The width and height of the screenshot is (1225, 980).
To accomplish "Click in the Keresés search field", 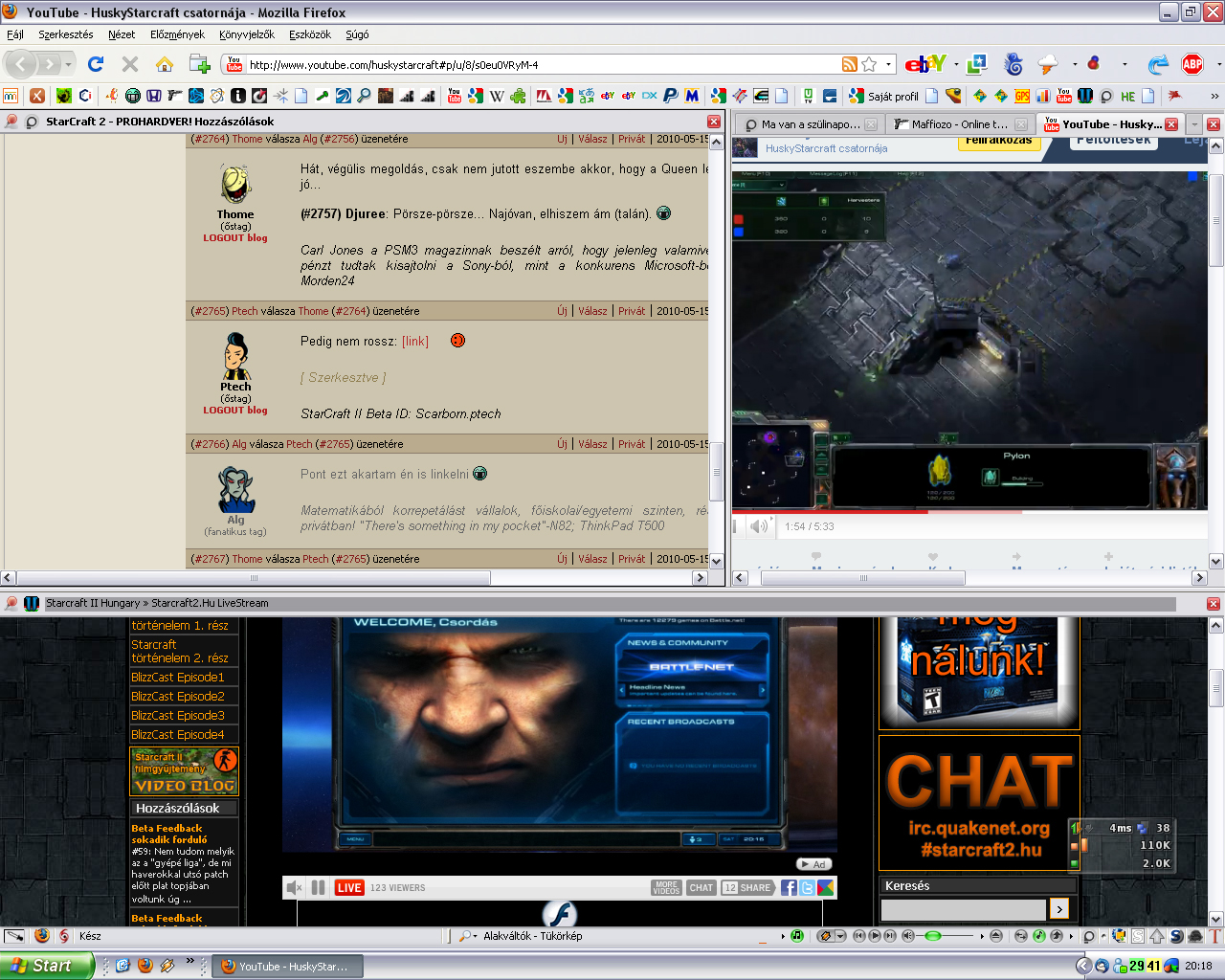I will (964, 908).
